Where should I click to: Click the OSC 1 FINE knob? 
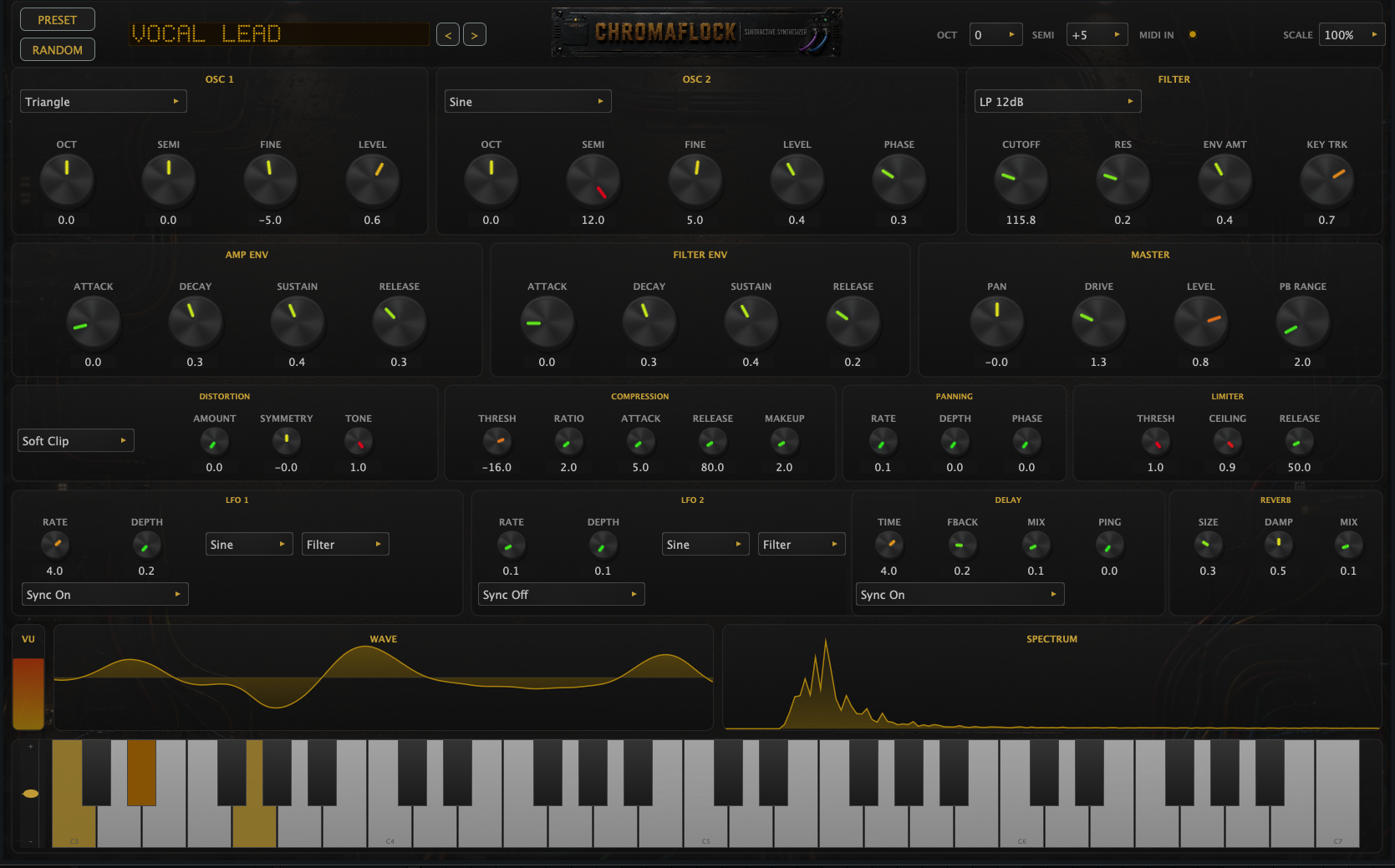point(271,180)
